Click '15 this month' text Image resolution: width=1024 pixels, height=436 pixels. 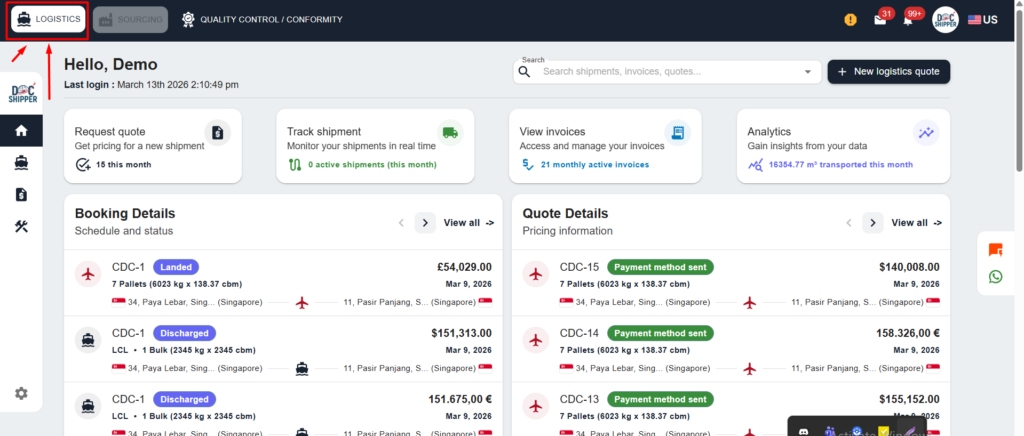(123, 164)
